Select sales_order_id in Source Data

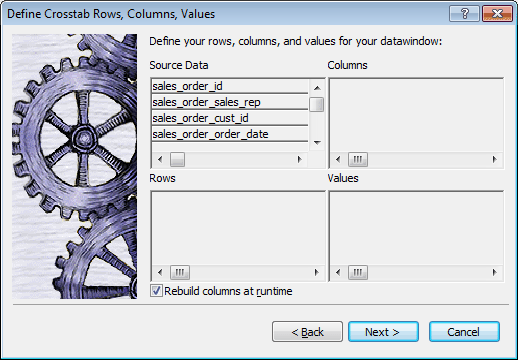click(230, 86)
